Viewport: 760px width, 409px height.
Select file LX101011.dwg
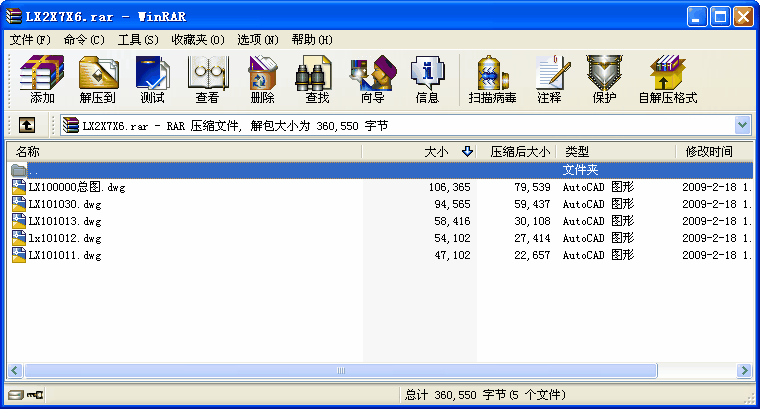click(x=65, y=255)
